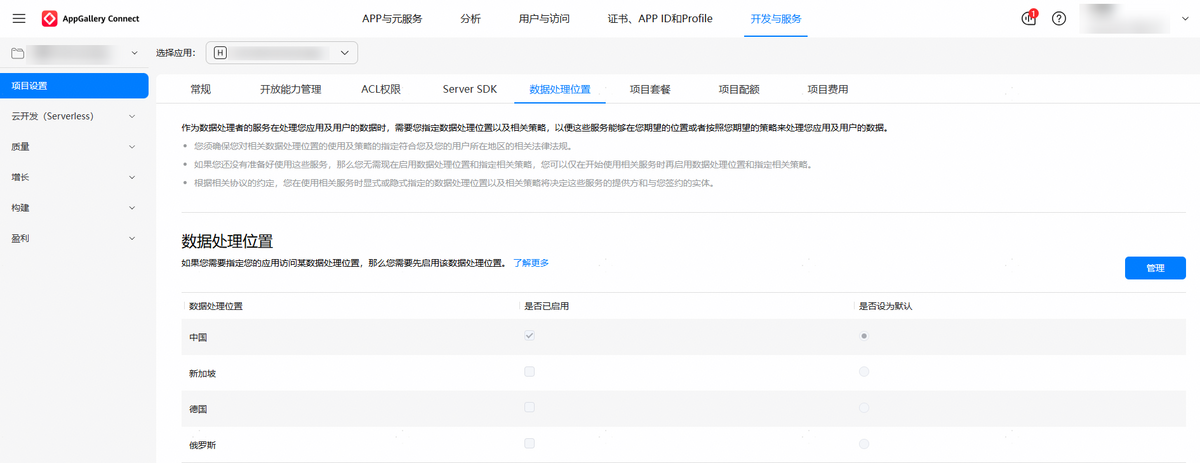Click the 管理 button
The height and width of the screenshot is (463, 1200).
(x=1155, y=268)
